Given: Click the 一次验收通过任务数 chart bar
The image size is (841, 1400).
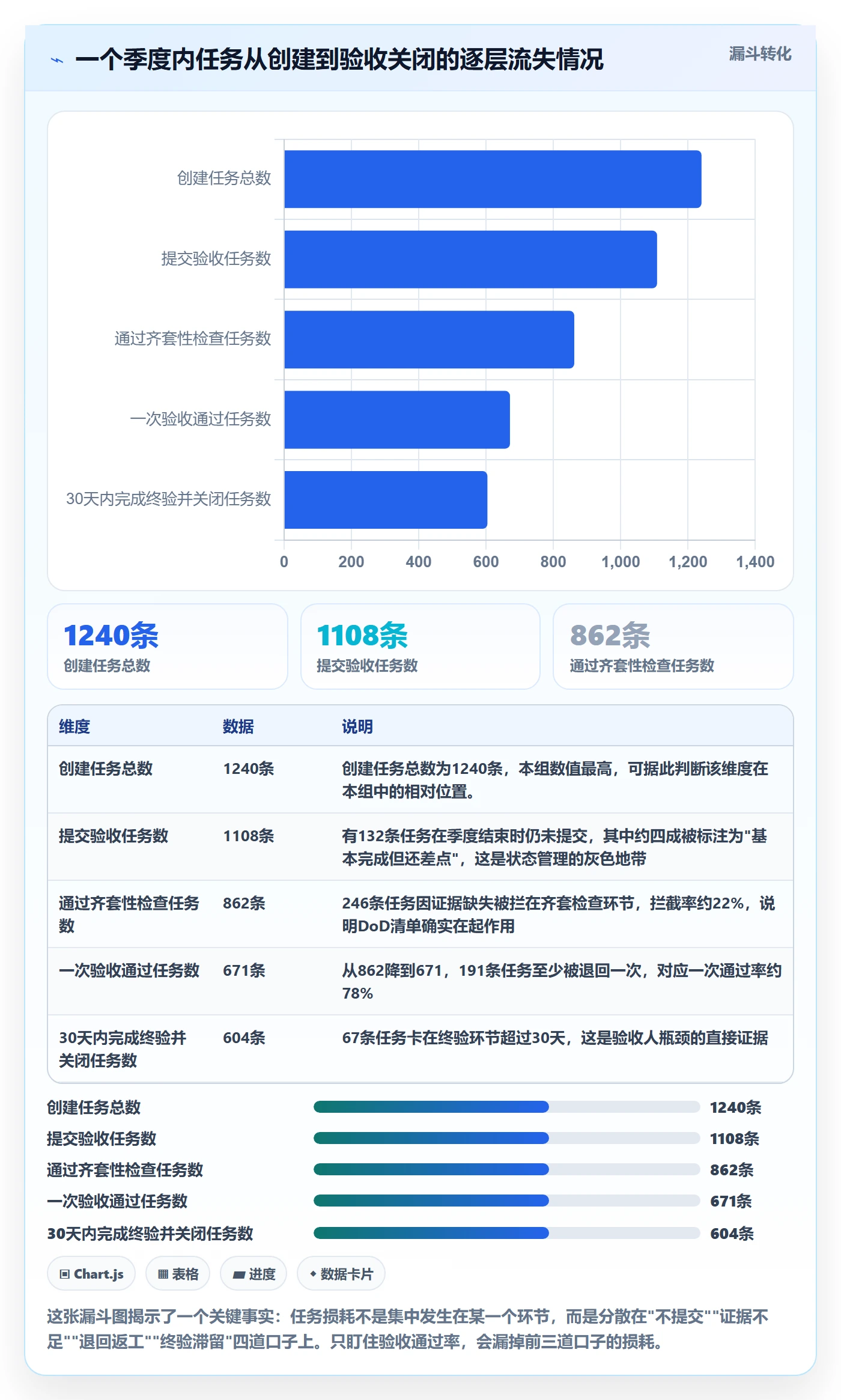Looking at the screenshot, I should (397, 419).
